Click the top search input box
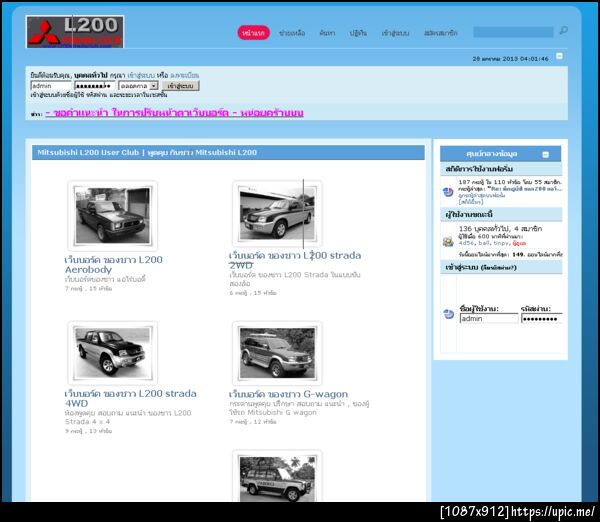The width and height of the screenshot is (600, 522). click(x=513, y=32)
